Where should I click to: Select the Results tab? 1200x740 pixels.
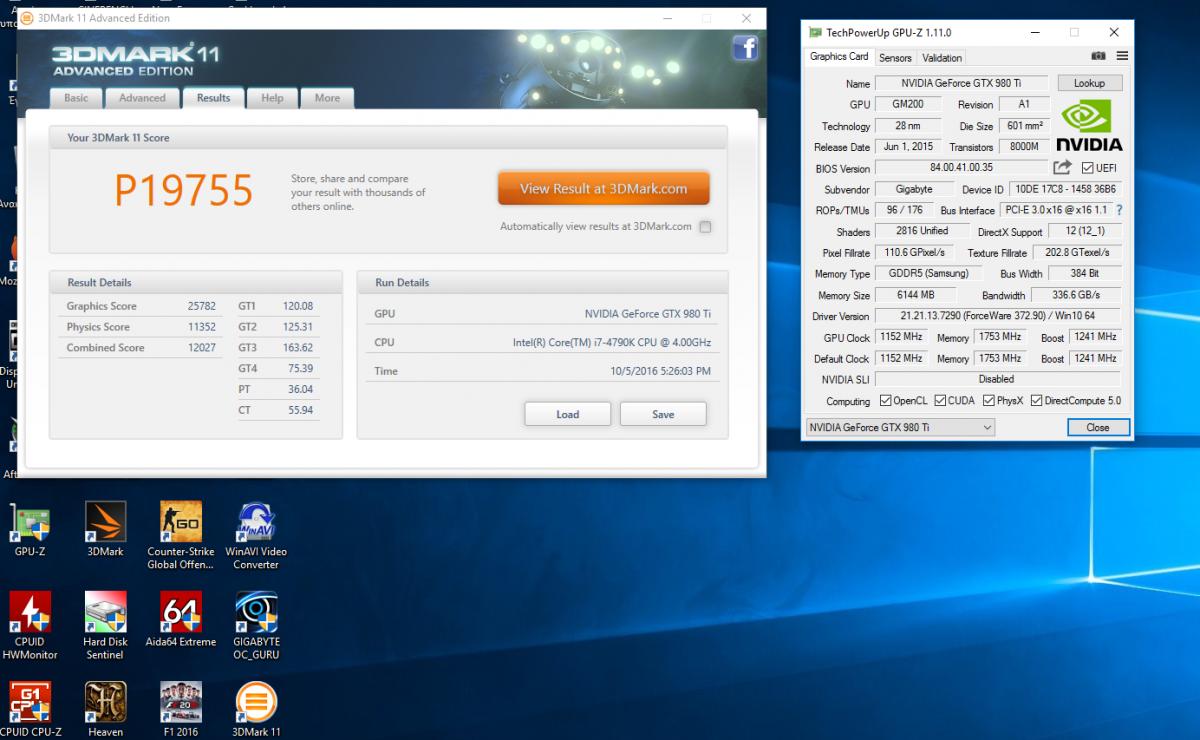[x=213, y=98]
